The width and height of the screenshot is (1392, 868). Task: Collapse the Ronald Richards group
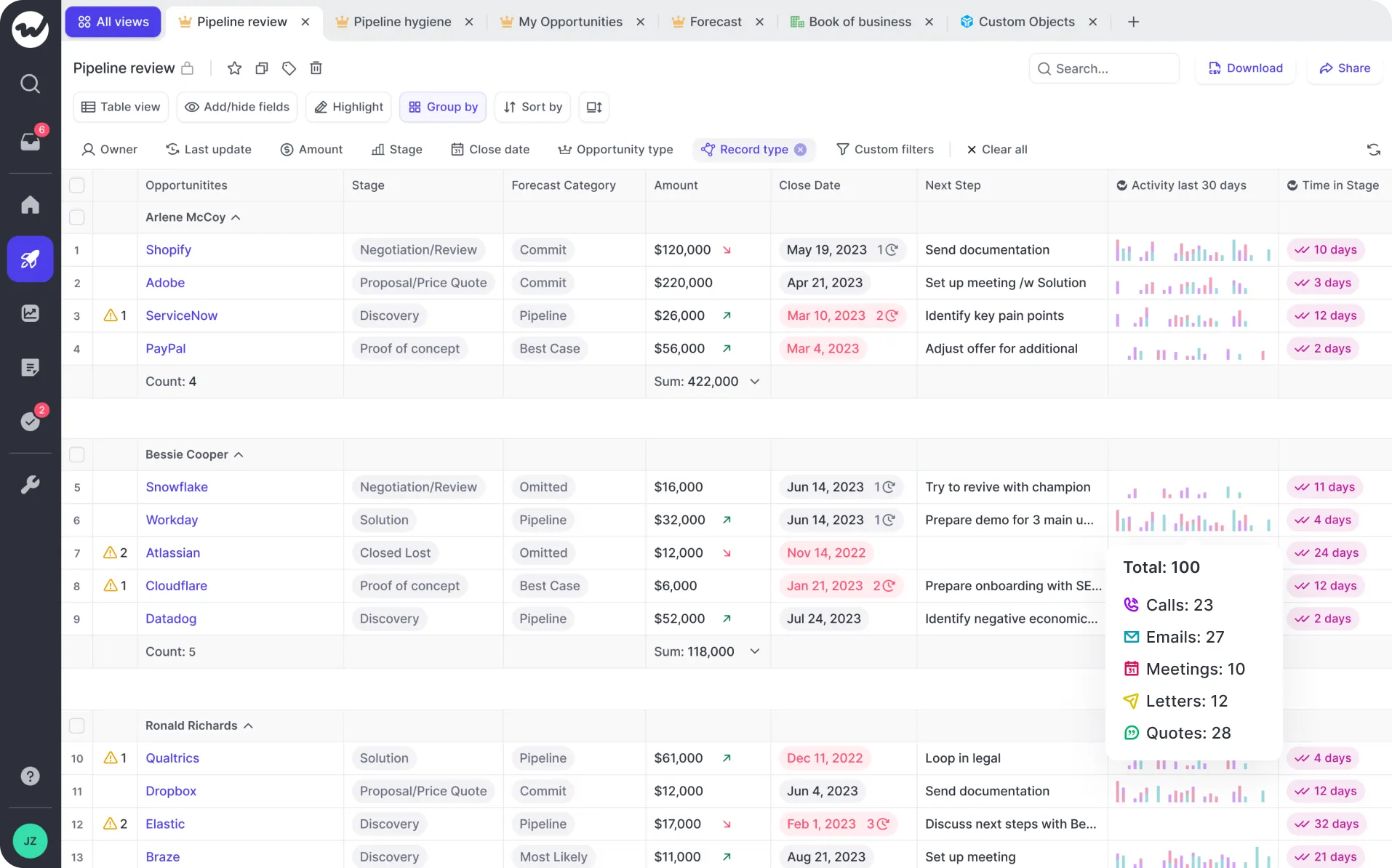(x=247, y=725)
